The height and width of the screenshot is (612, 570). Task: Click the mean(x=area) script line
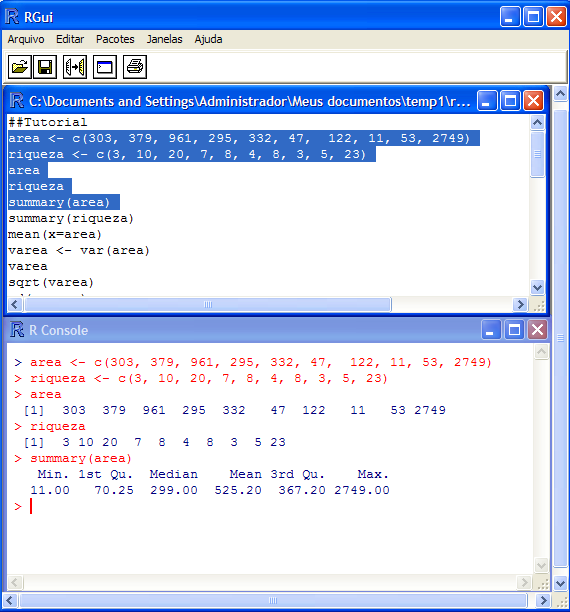(x=55, y=234)
